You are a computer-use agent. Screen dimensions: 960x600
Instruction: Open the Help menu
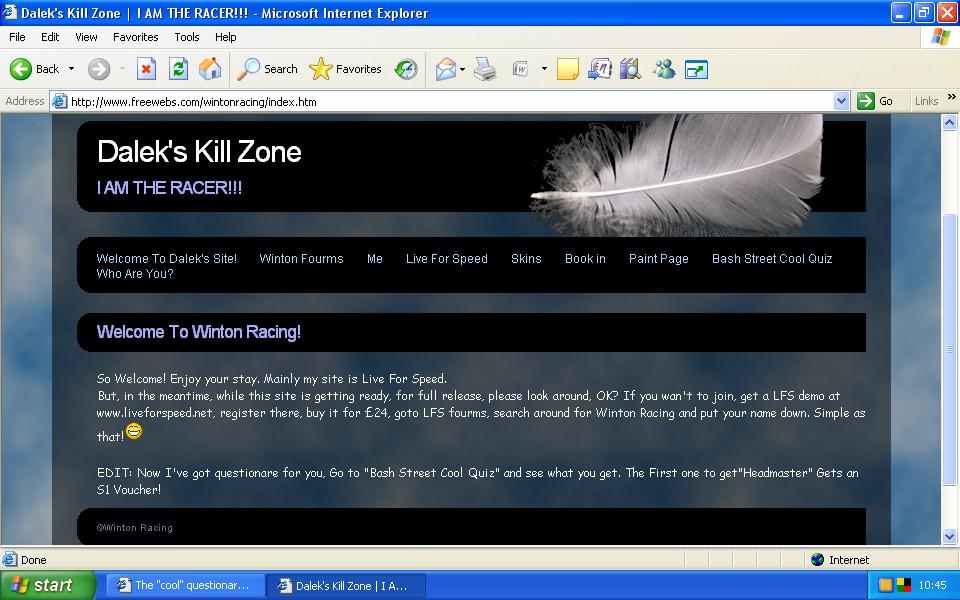[x=225, y=37]
